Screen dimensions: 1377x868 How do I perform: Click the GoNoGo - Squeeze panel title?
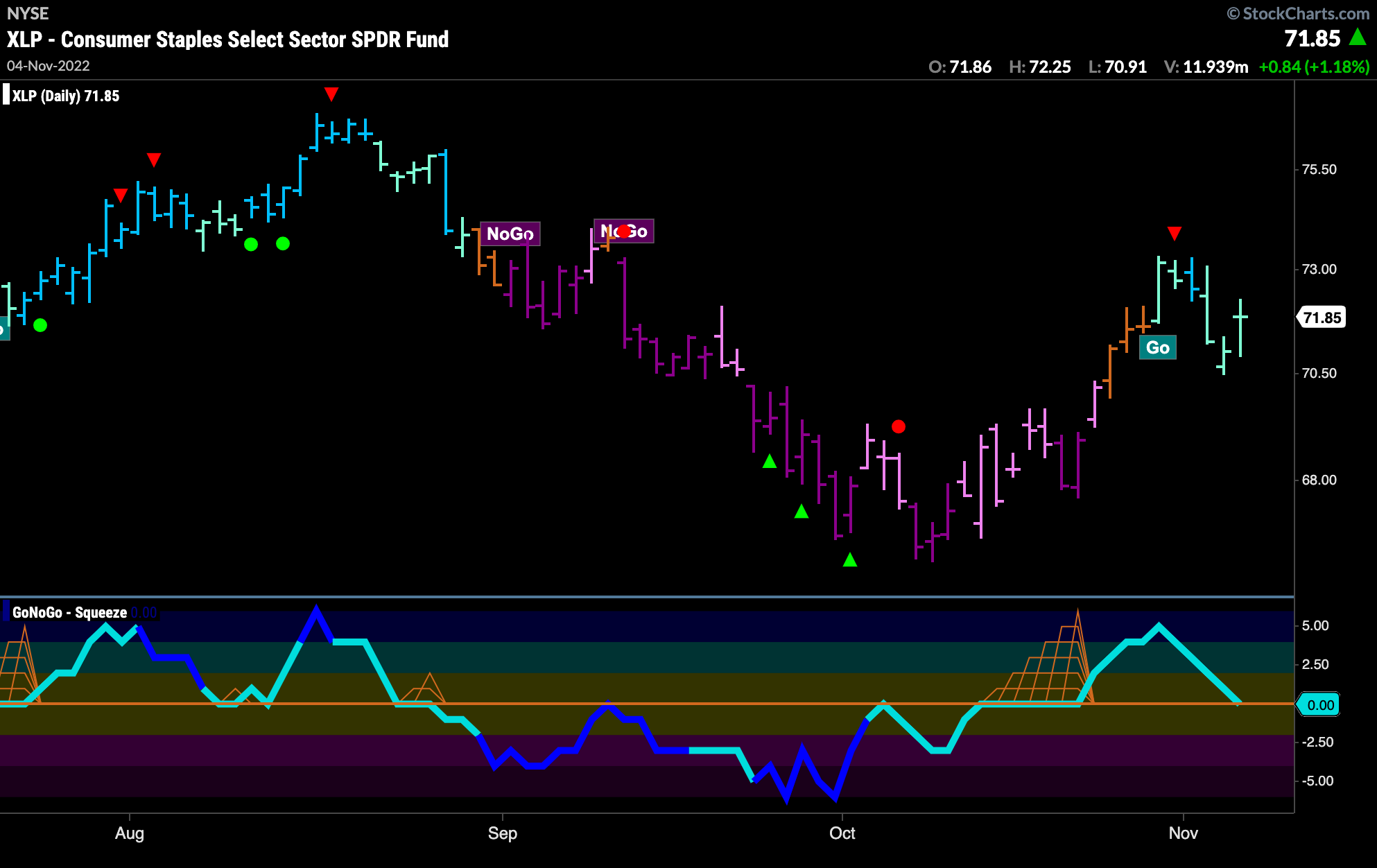pyautogui.click(x=69, y=612)
